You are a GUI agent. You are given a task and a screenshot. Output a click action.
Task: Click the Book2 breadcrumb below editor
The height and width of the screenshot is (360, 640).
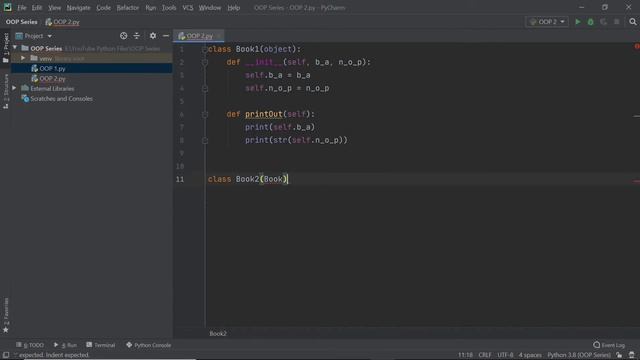[218, 333]
